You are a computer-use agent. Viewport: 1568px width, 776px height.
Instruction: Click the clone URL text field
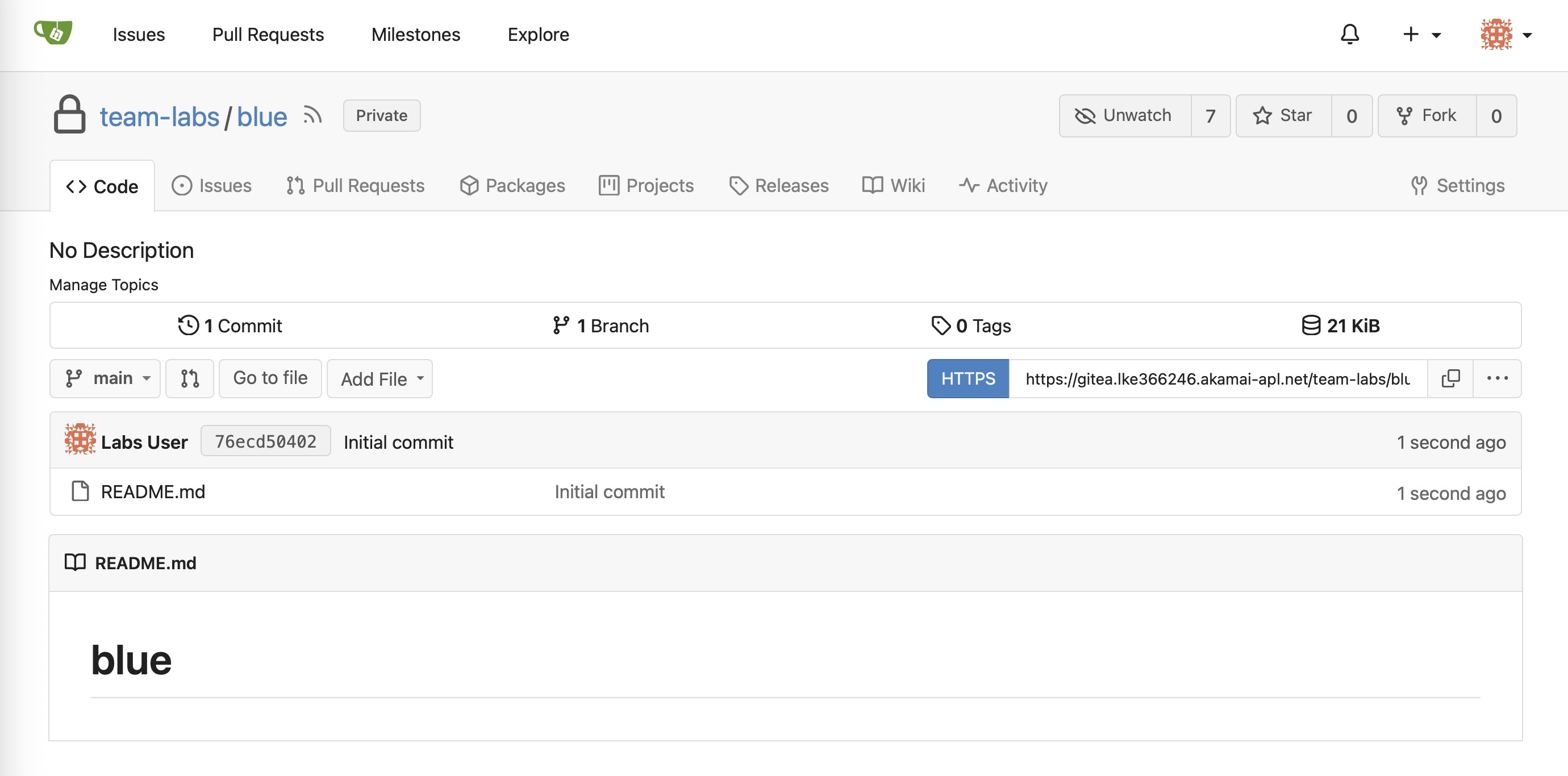point(1217,378)
